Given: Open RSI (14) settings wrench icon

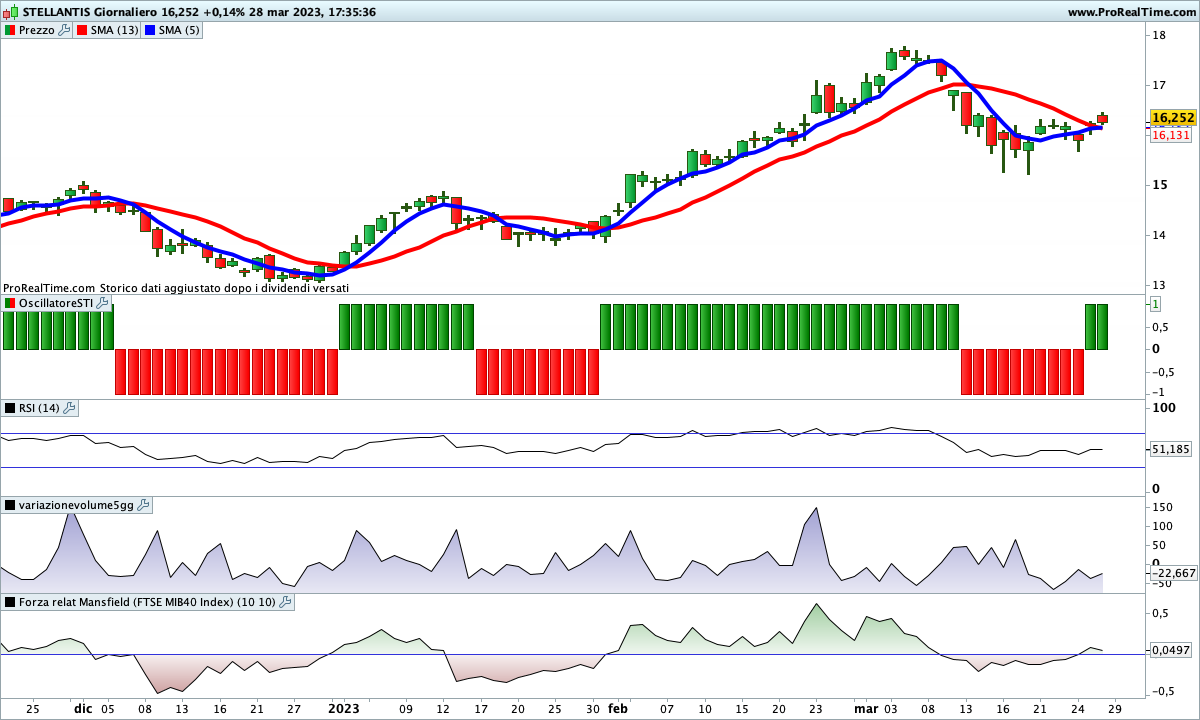Looking at the screenshot, I should (x=70, y=408).
